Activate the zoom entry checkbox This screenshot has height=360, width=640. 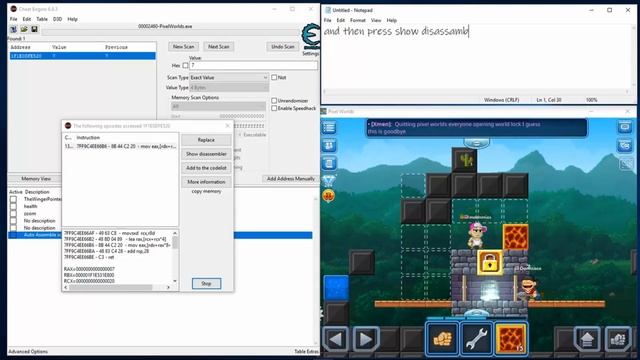13,213
